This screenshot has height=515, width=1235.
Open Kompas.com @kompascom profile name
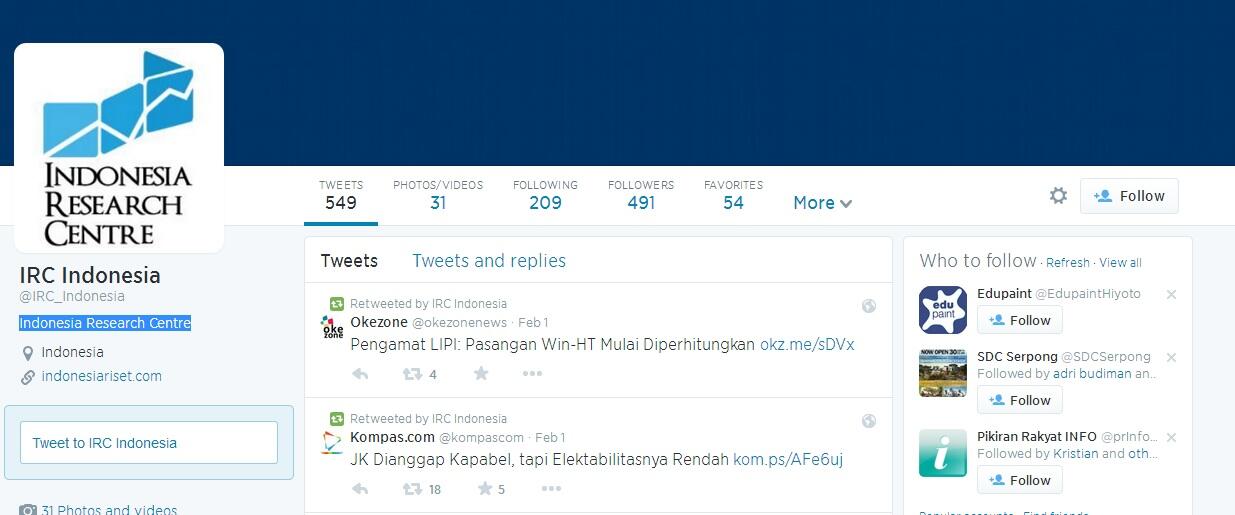pos(437,437)
